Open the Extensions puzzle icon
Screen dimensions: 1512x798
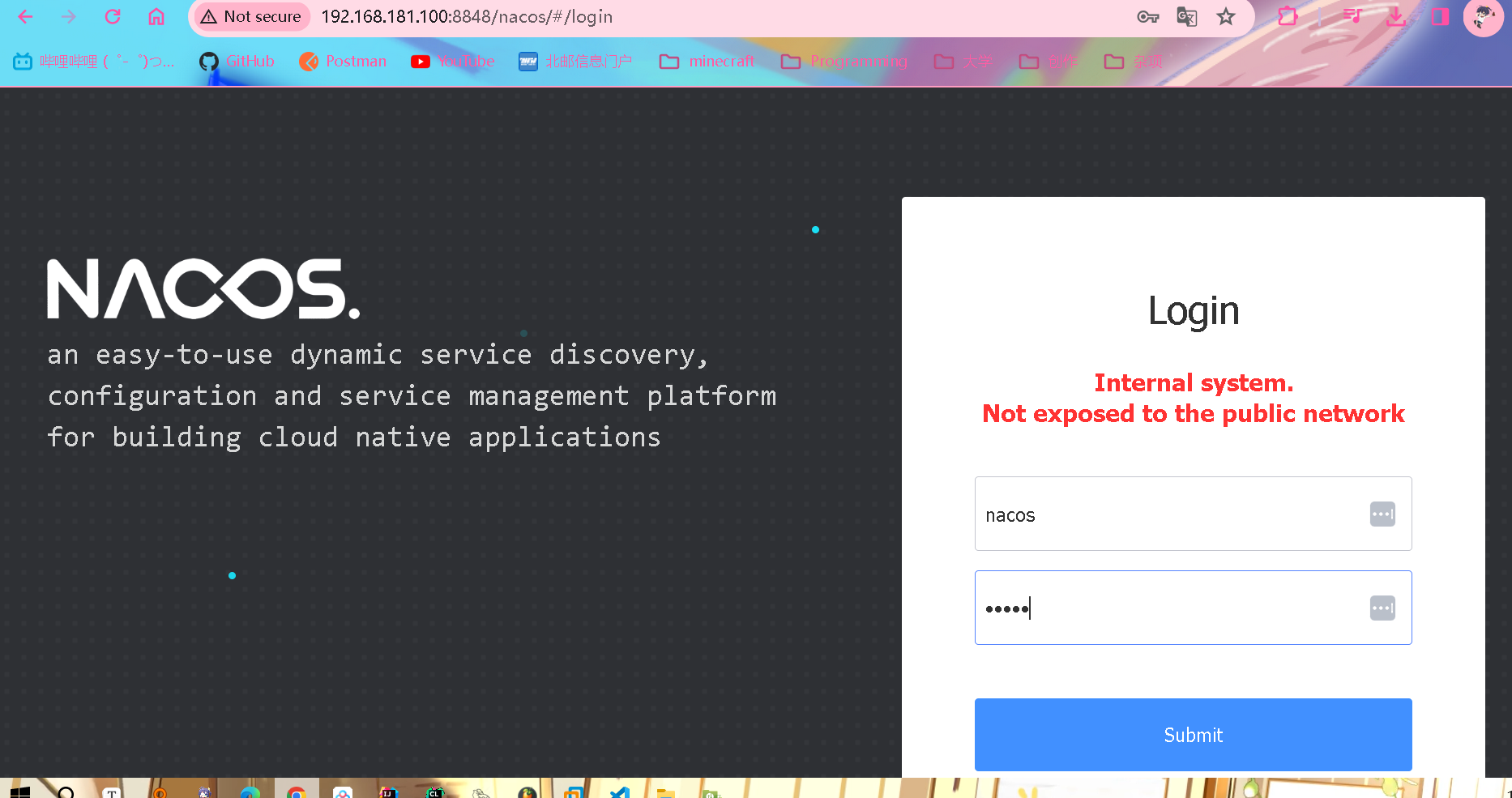[x=1288, y=16]
